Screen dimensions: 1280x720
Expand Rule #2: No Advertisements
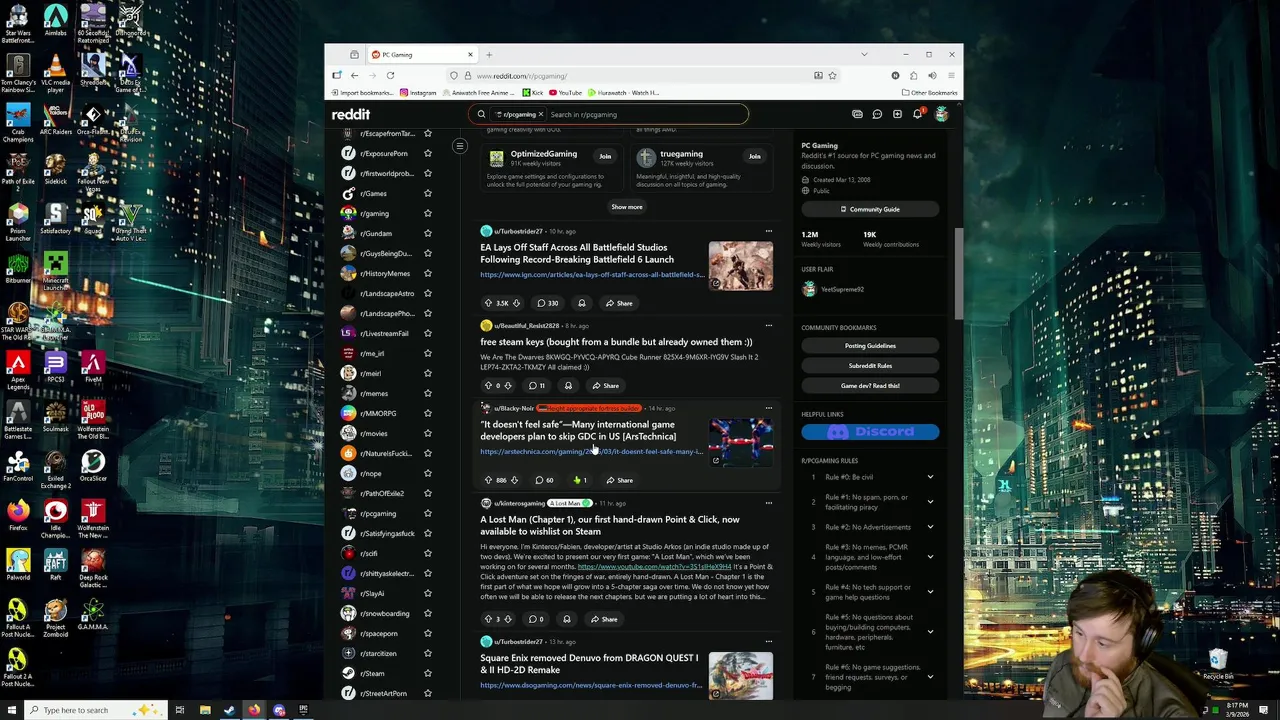[x=930, y=527]
